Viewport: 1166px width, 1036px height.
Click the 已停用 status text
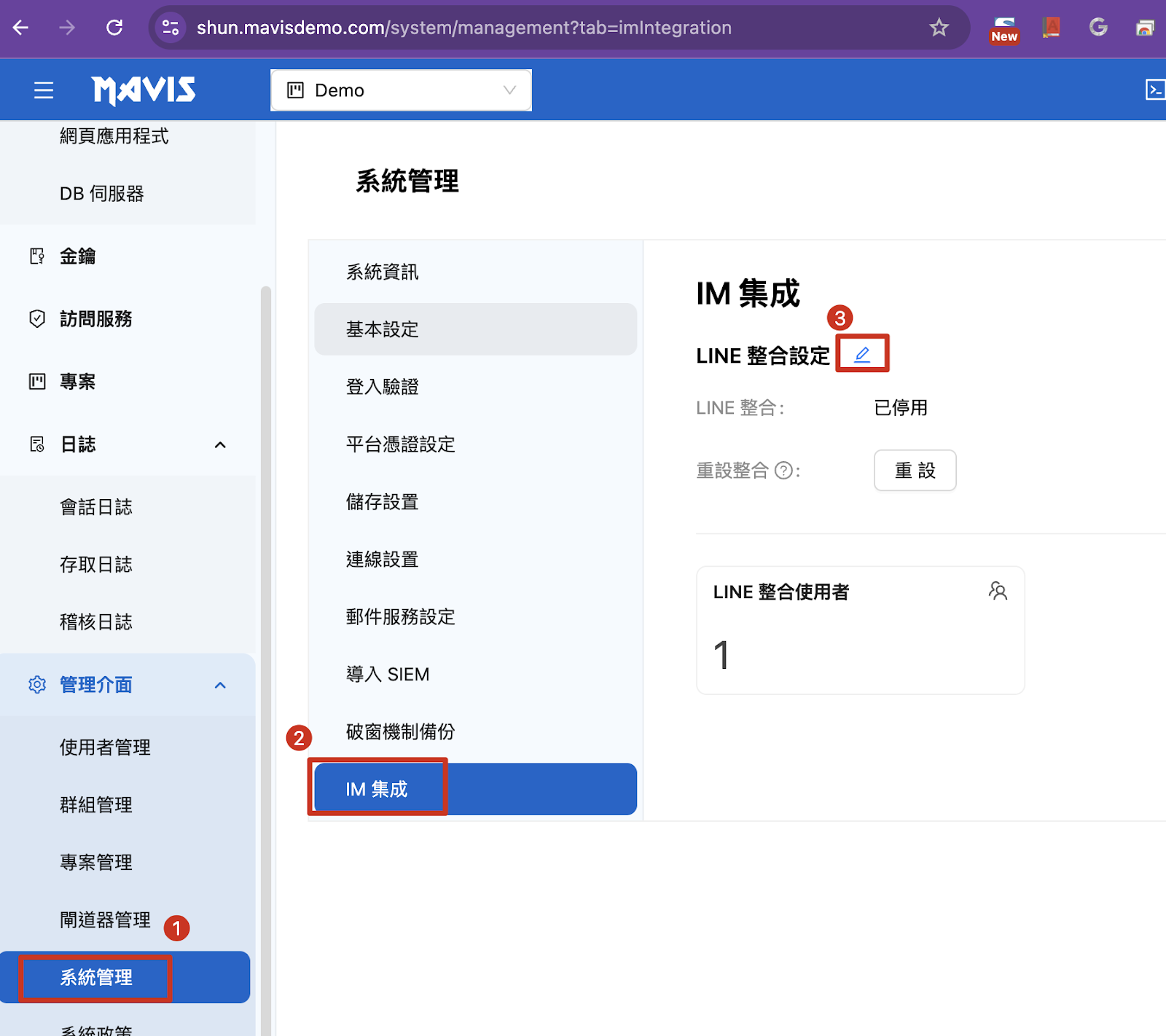tap(901, 407)
